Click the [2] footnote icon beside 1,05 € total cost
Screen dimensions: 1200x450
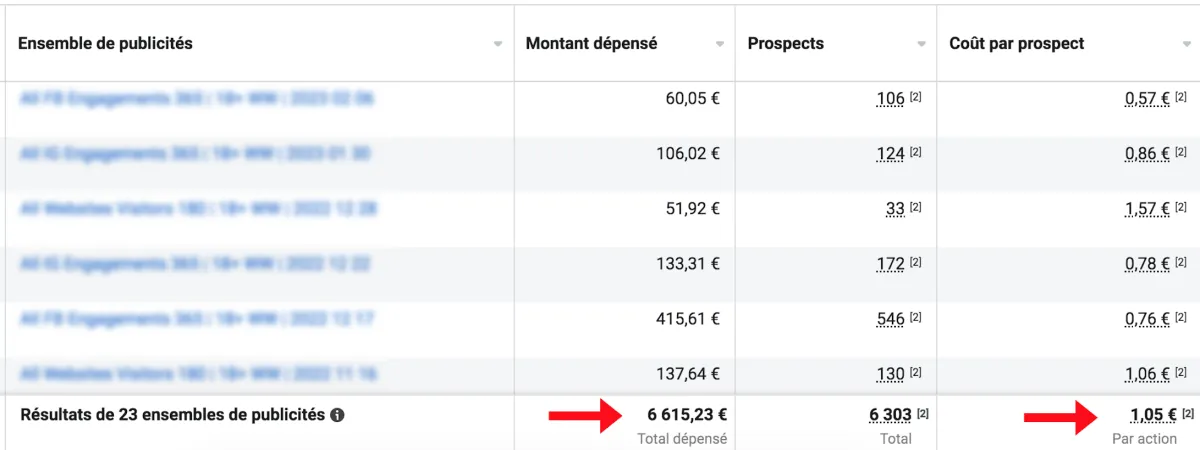1188,413
